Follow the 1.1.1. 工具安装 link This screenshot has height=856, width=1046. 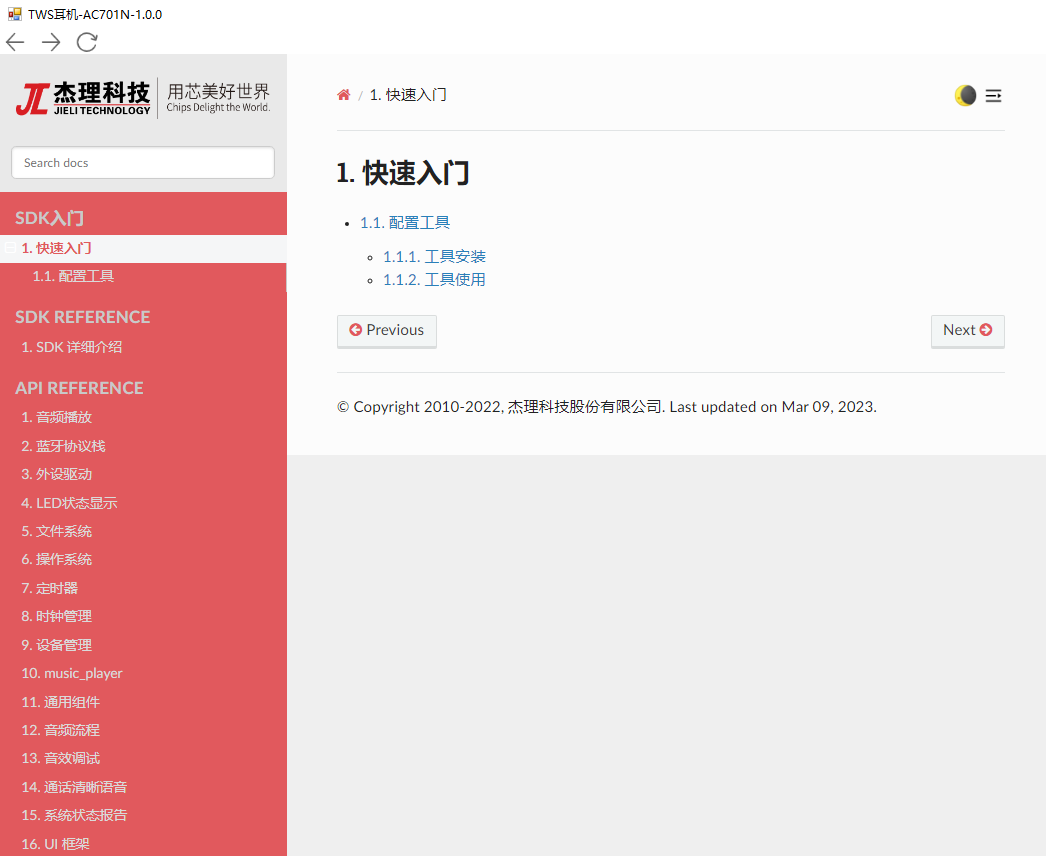(x=434, y=256)
